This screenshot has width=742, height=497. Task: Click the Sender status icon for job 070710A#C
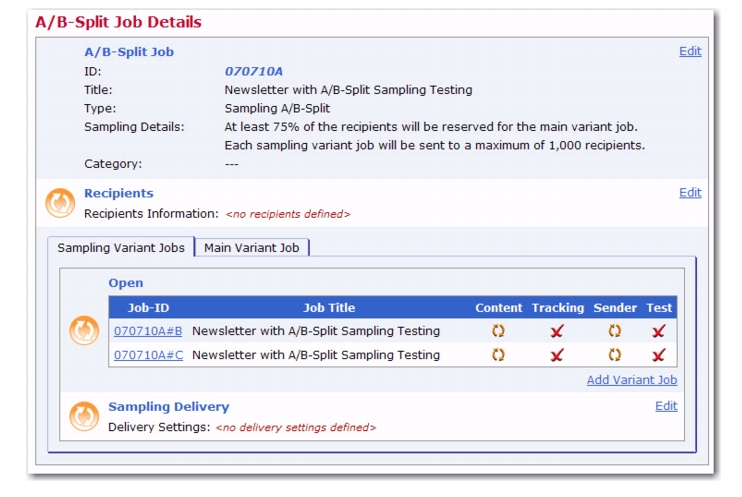tap(615, 355)
